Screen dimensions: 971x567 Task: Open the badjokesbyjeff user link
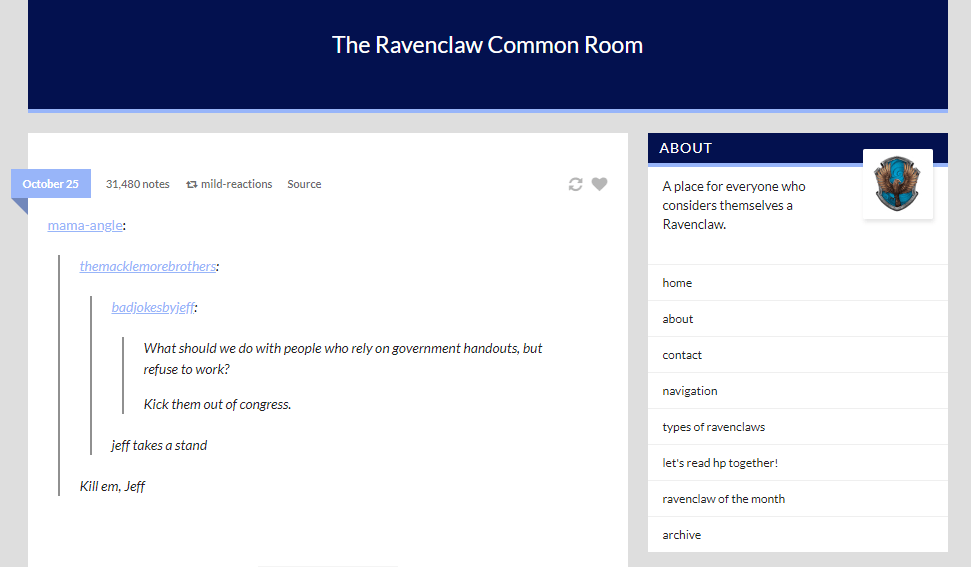pyautogui.click(x=153, y=307)
